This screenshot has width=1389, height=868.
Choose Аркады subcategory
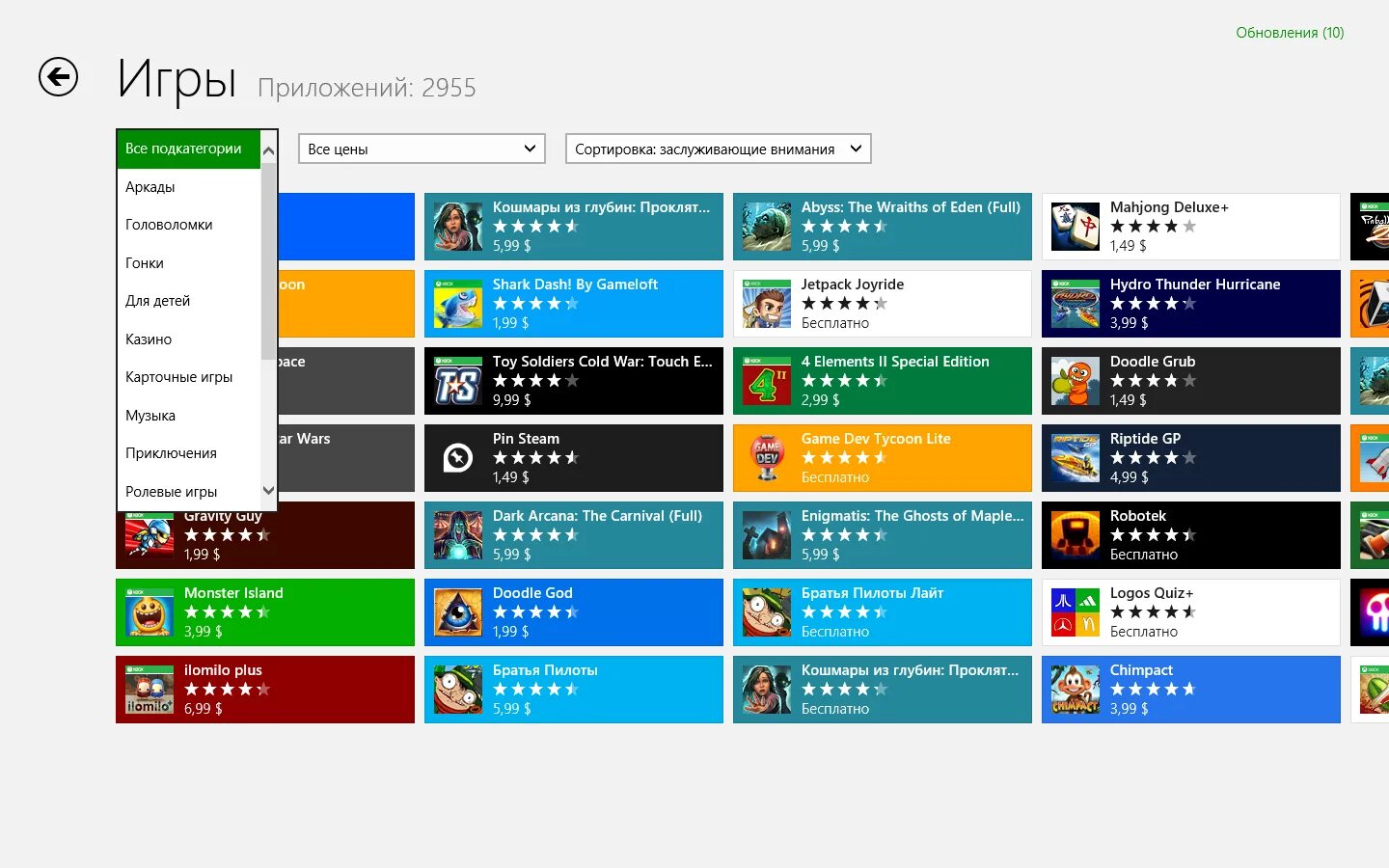pos(189,187)
